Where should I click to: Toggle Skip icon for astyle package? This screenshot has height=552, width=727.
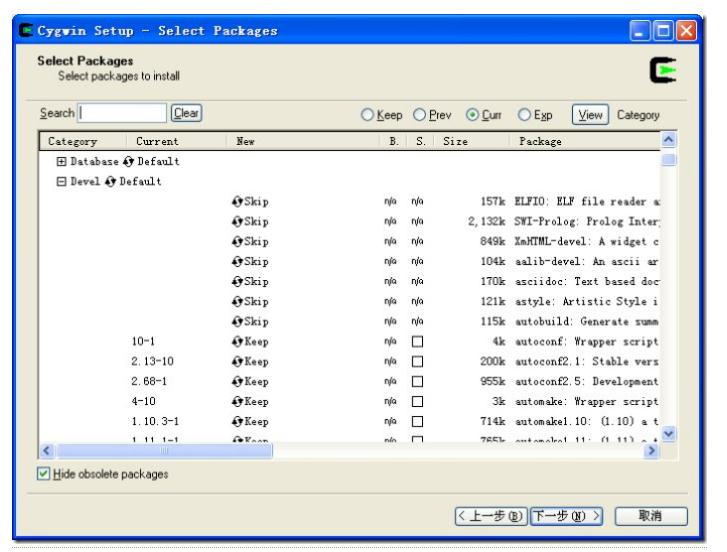tap(237, 301)
